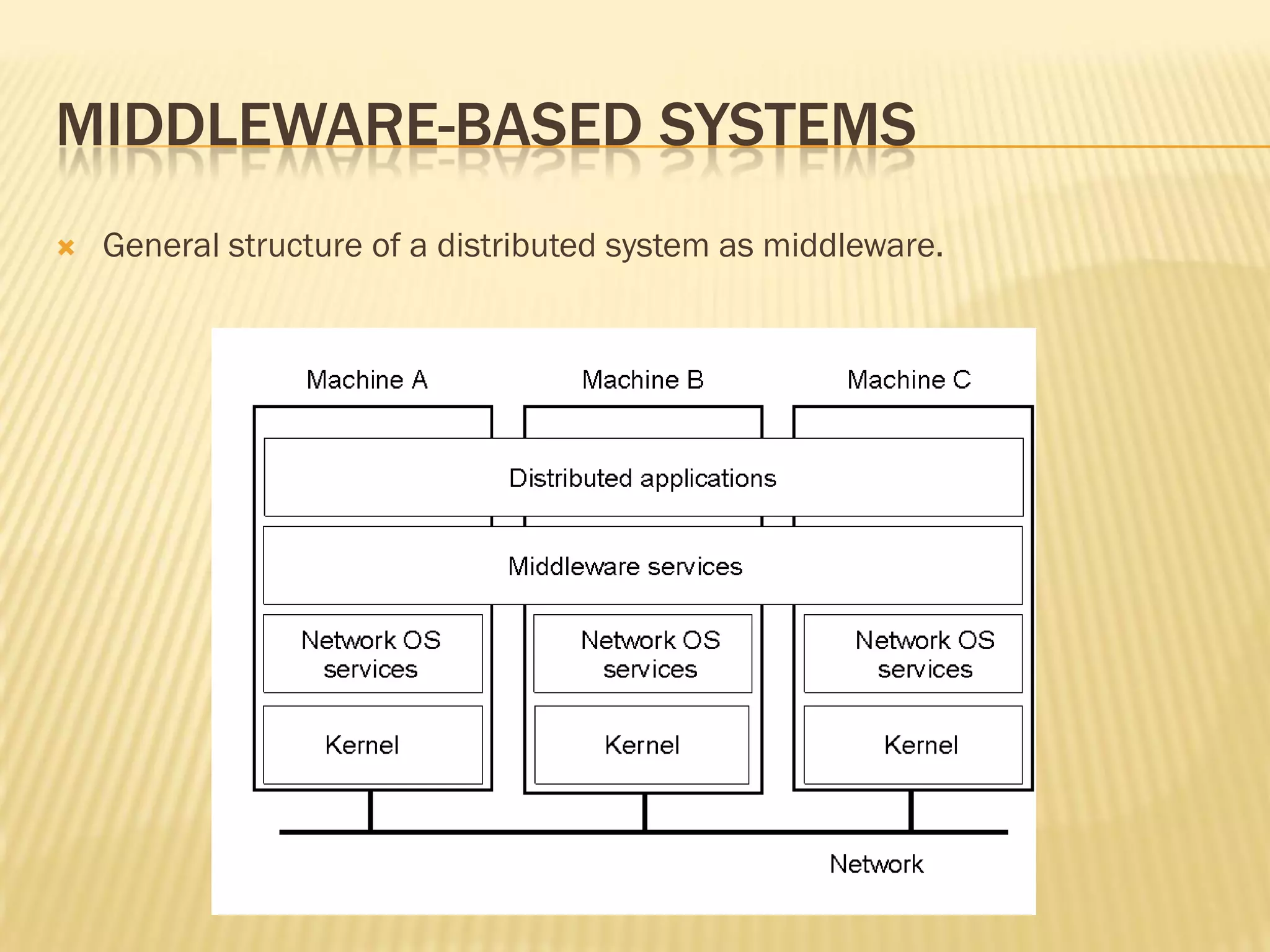Click the Network label below diagram
1270x952 pixels.
(876, 864)
